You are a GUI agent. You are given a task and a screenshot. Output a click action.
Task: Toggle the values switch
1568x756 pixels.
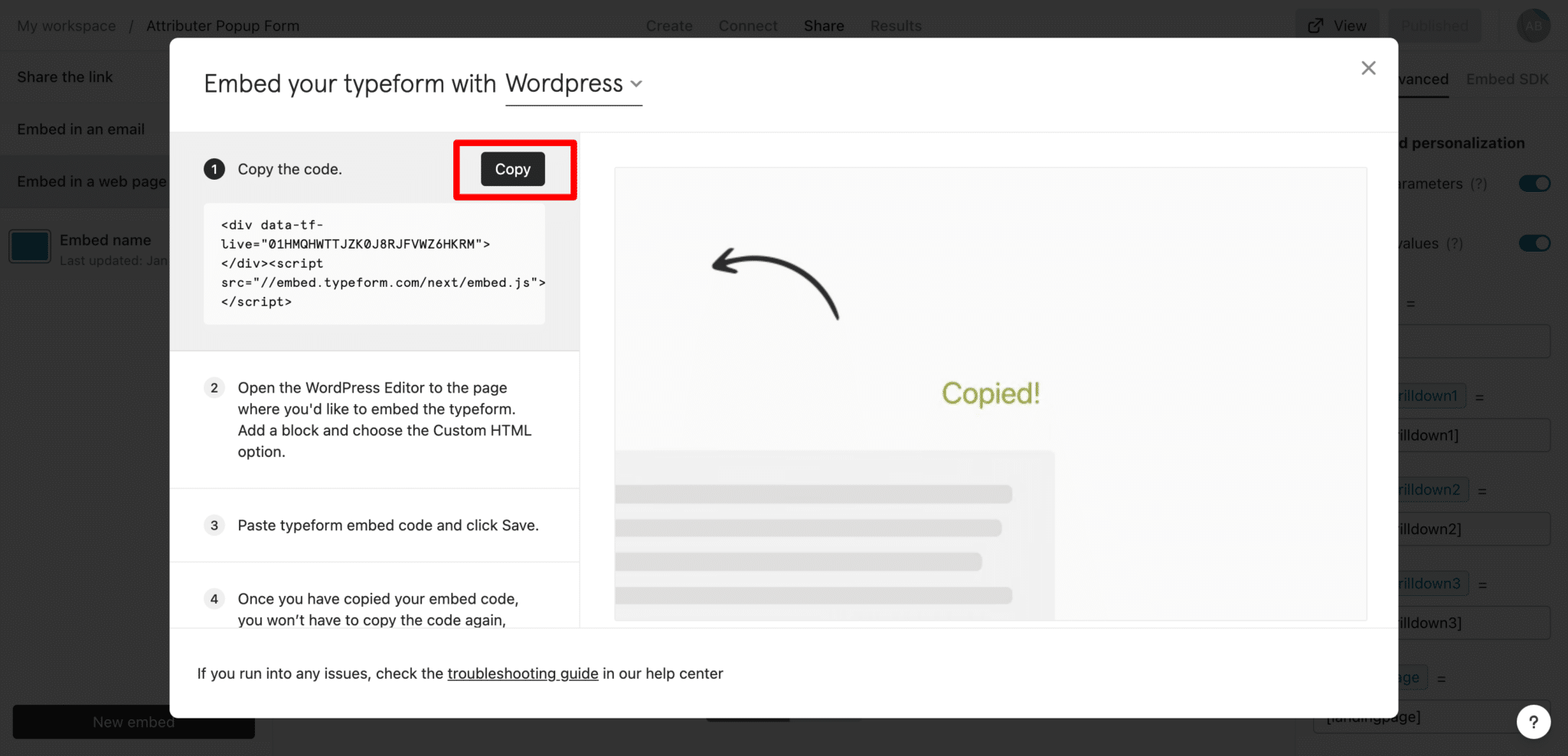(1534, 243)
